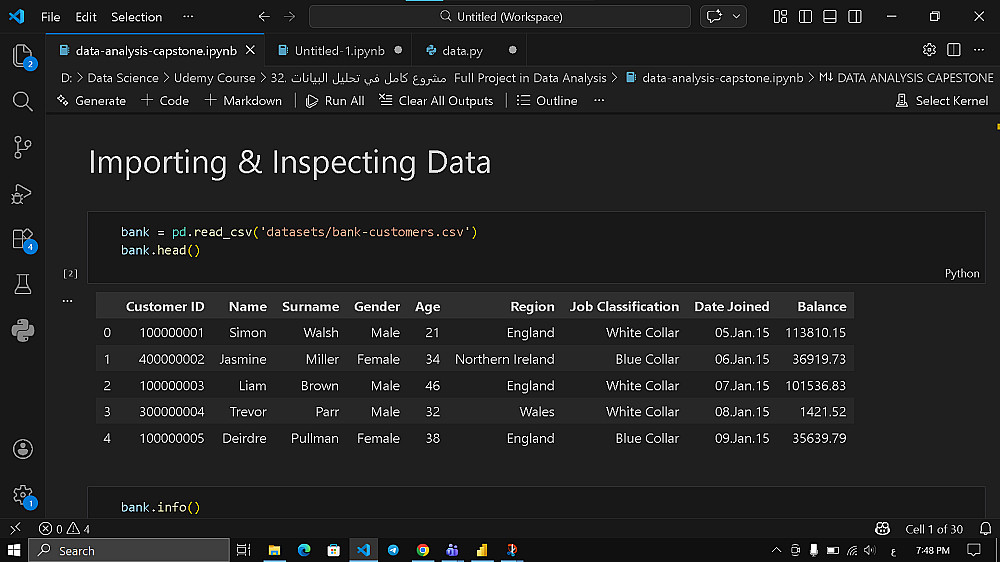The height and width of the screenshot is (562, 1000).
Task: Click the Untitled (Workspace) search box
Action: click(x=500, y=17)
